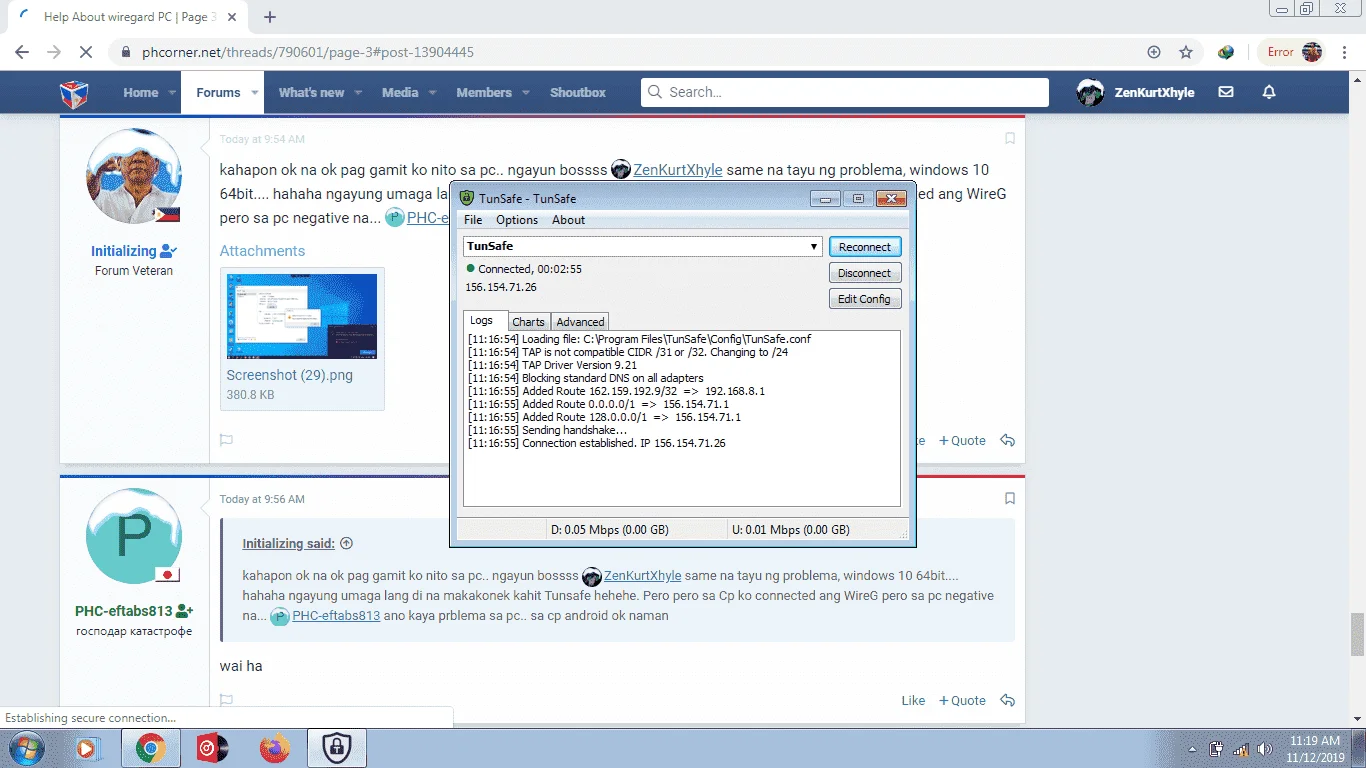
Task: Open the Options menu in TunSafe
Action: pyautogui.click(x=517, y=220)
